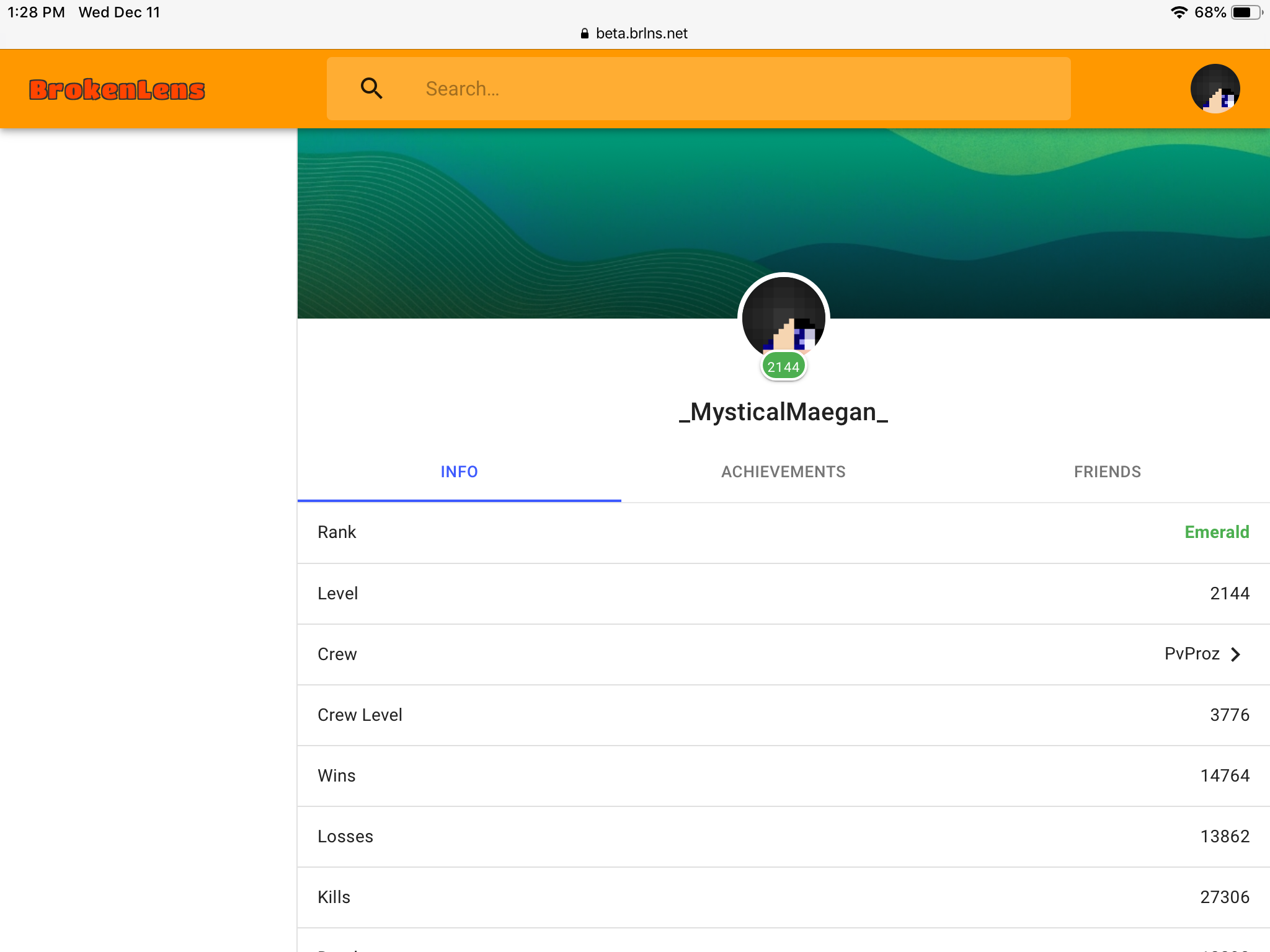Tap the battery indicator icon
This screenshot has width=1270, height=952.
(x=1246, y=12)
